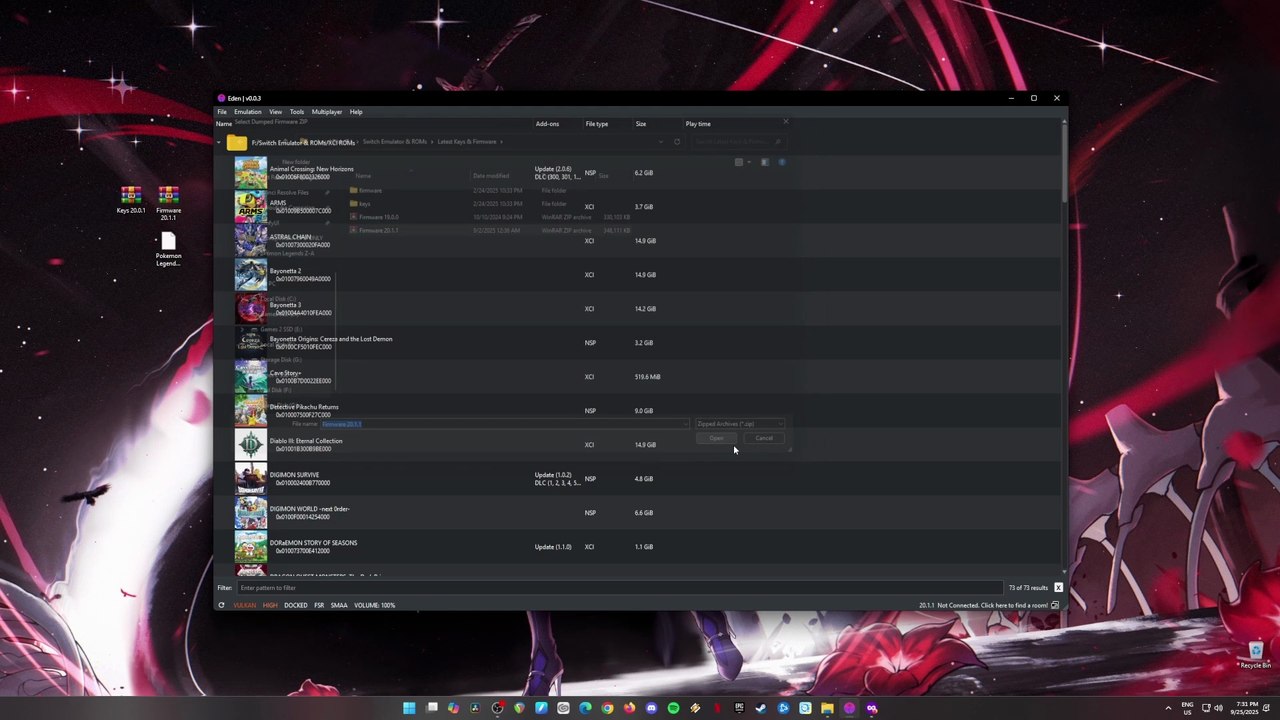Clear the filter with the X icon
This screenshot has height=720, width=1280.
coord(1058,588)
